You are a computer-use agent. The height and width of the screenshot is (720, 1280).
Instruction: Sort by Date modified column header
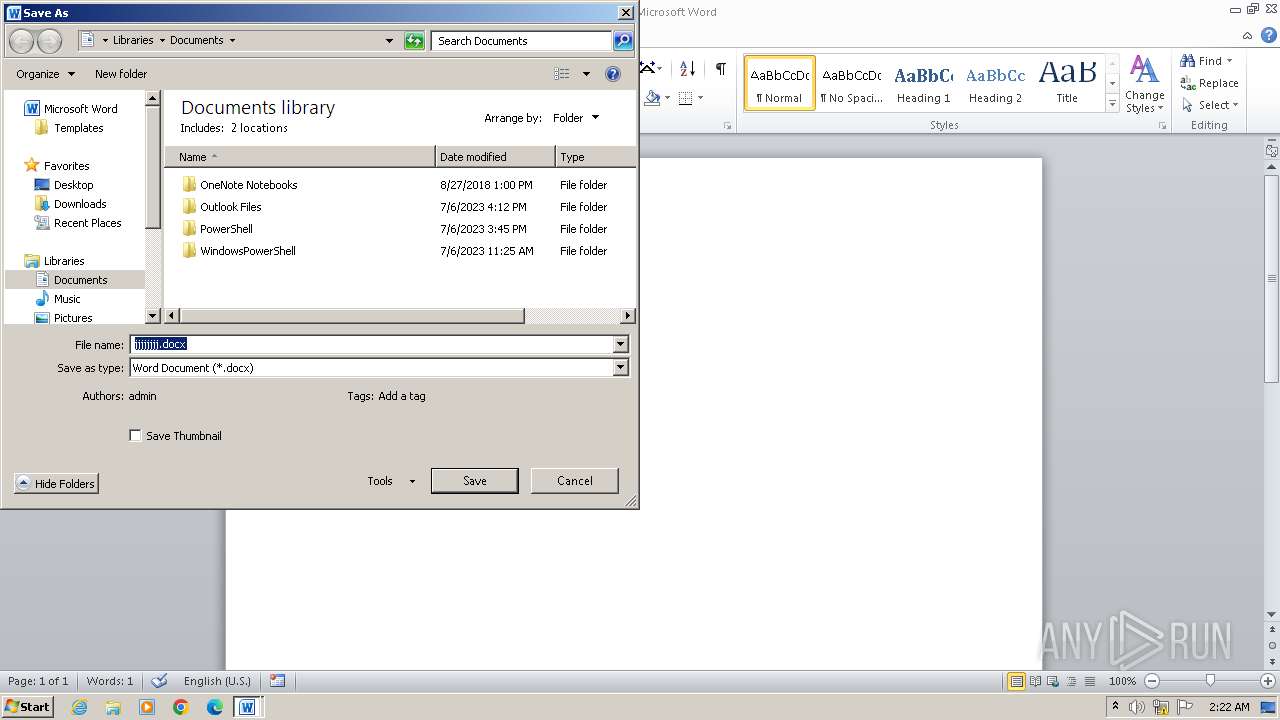[x=495, y=157]
